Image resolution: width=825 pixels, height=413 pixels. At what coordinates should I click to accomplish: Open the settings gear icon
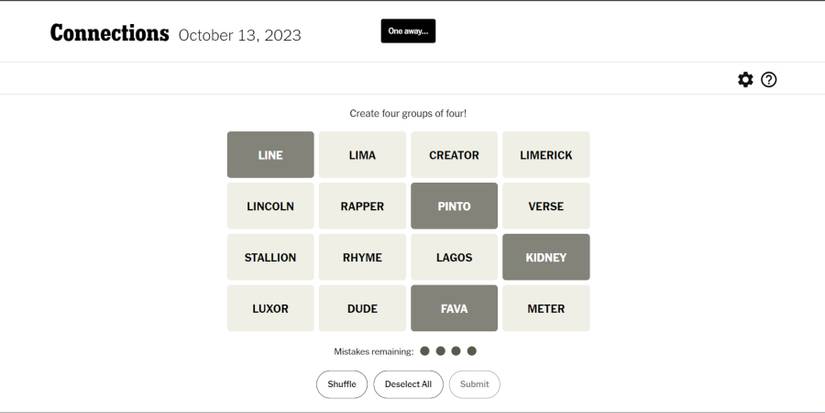pyautogui.click(x=745, y=80)
